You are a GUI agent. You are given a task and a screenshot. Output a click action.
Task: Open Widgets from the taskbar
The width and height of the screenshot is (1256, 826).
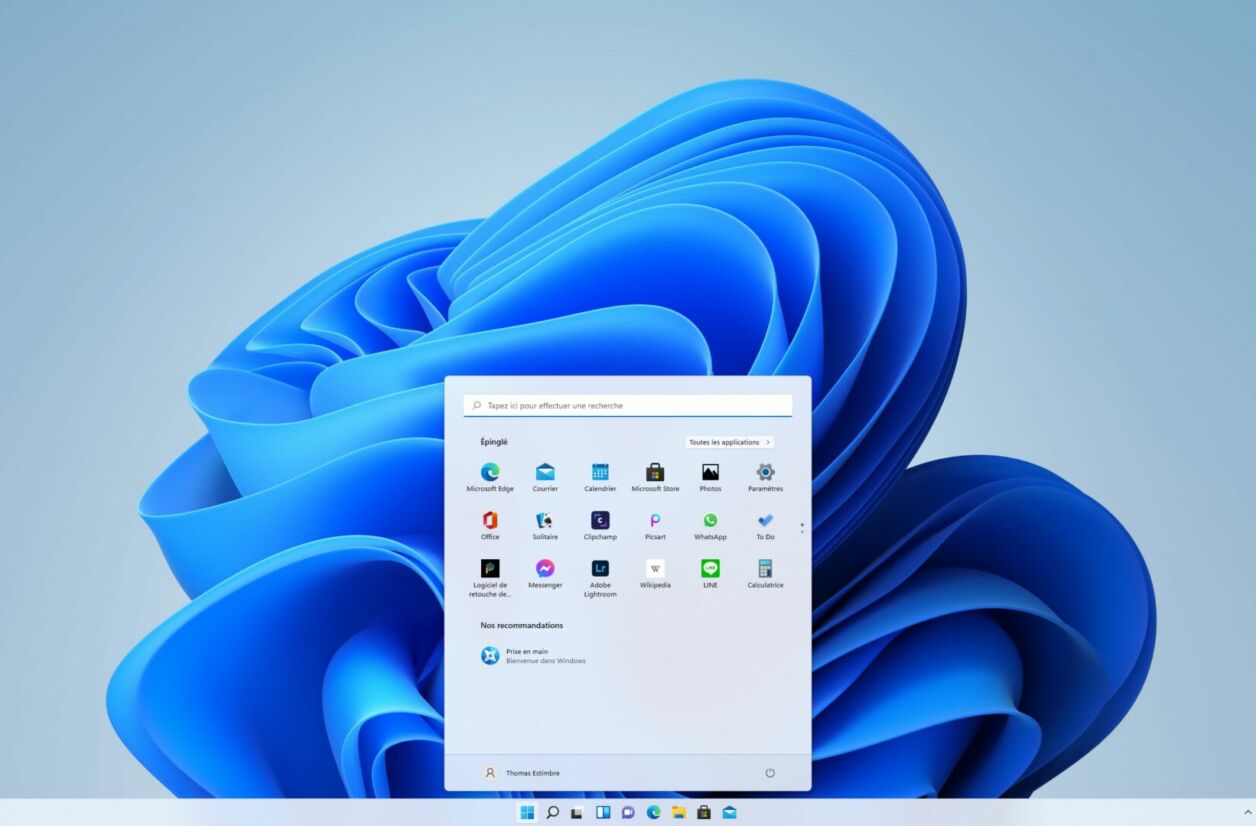[x=603, y=812]
